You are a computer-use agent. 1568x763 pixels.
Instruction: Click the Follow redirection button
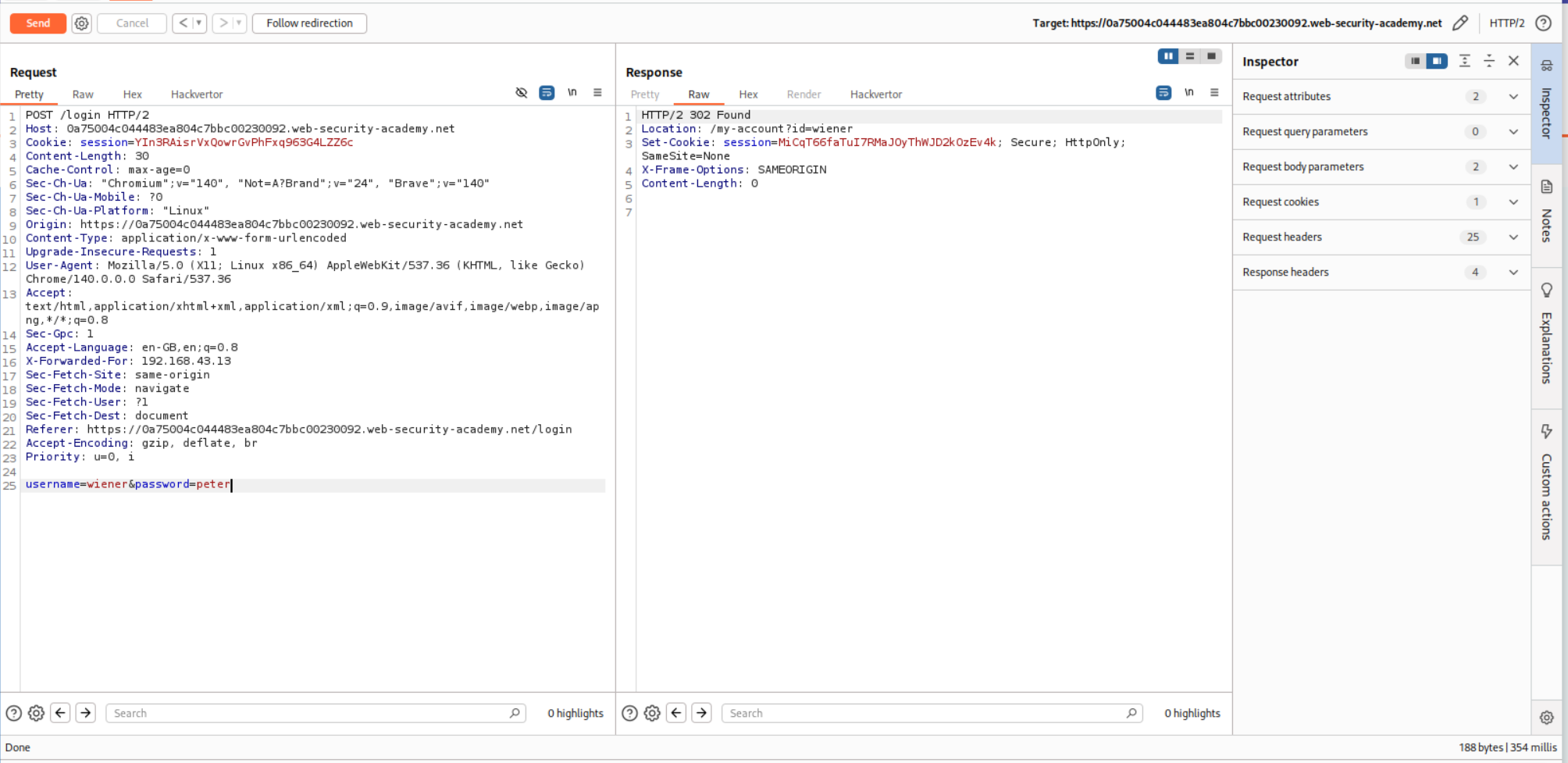(309, 23)
